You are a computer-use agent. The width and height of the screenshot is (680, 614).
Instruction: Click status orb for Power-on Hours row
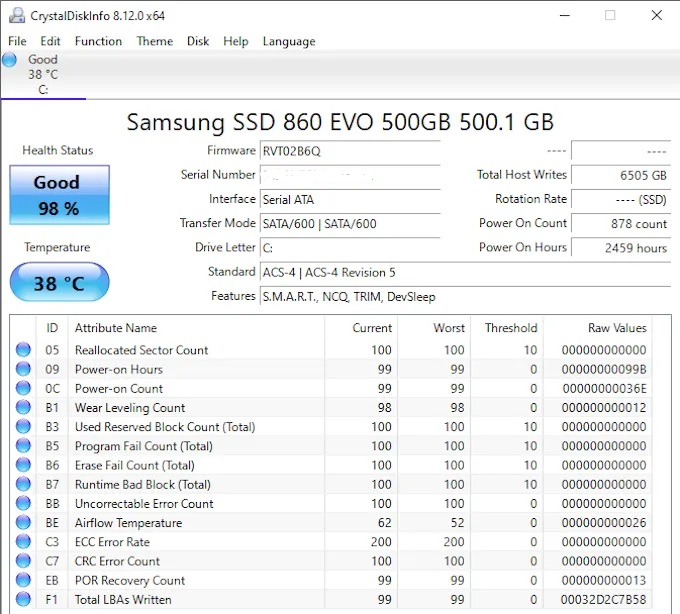23,369
